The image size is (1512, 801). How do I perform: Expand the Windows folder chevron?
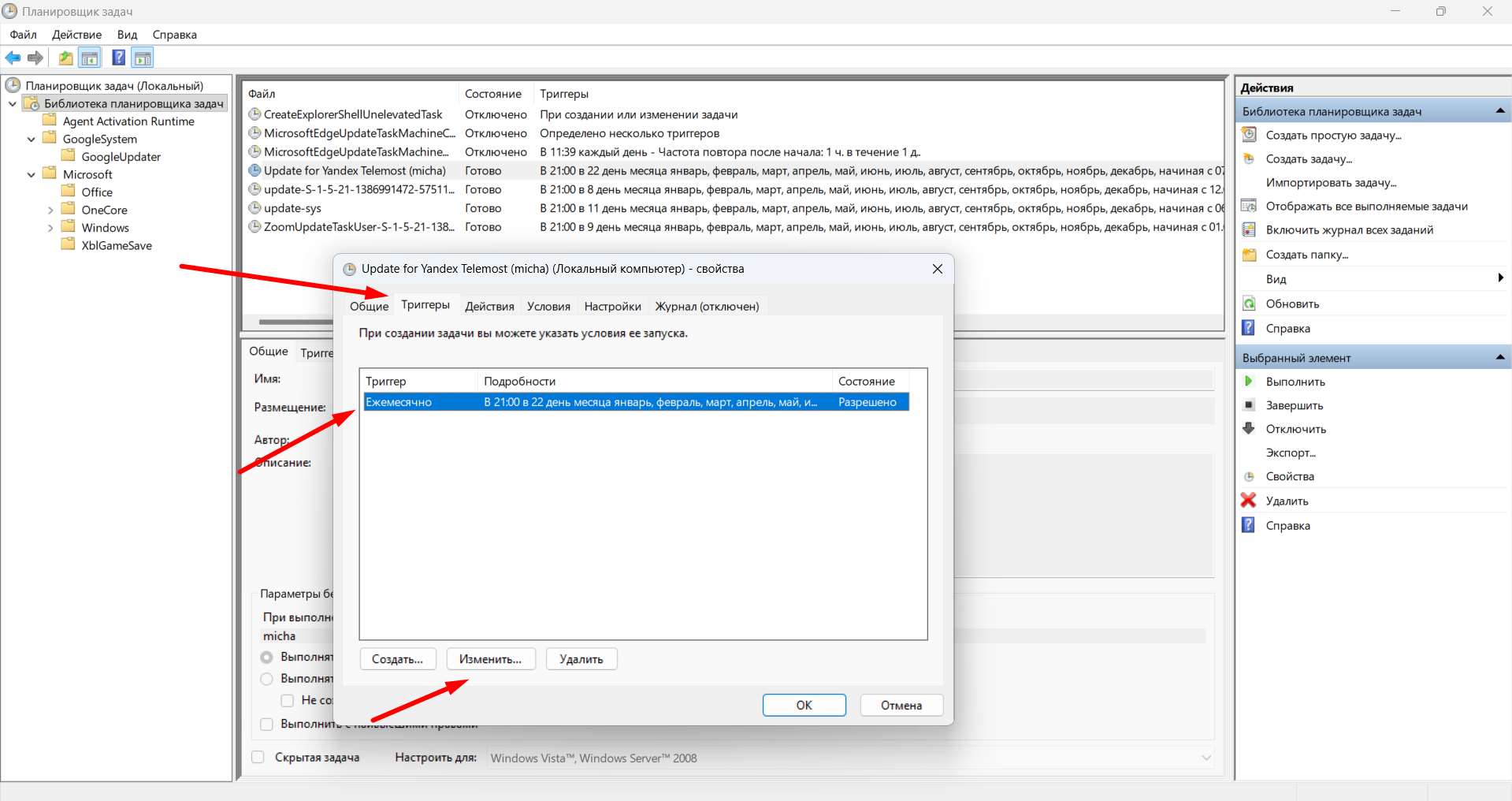(x=50, y=228)
